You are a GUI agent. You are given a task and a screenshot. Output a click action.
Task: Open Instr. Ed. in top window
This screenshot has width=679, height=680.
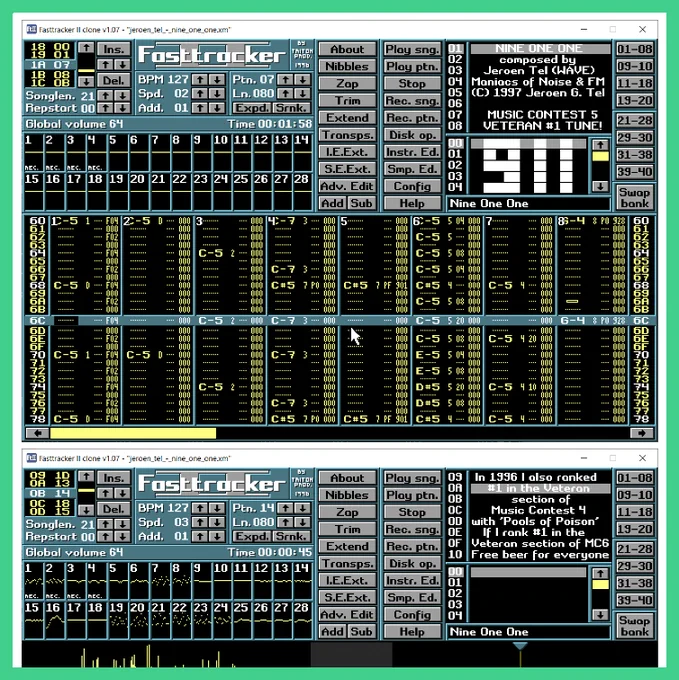412,152
